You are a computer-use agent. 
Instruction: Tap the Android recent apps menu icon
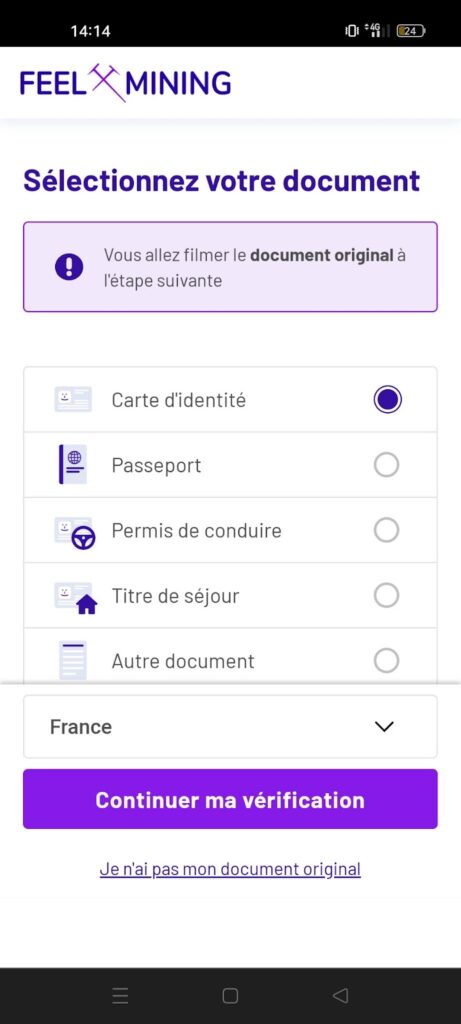(120, 995)
